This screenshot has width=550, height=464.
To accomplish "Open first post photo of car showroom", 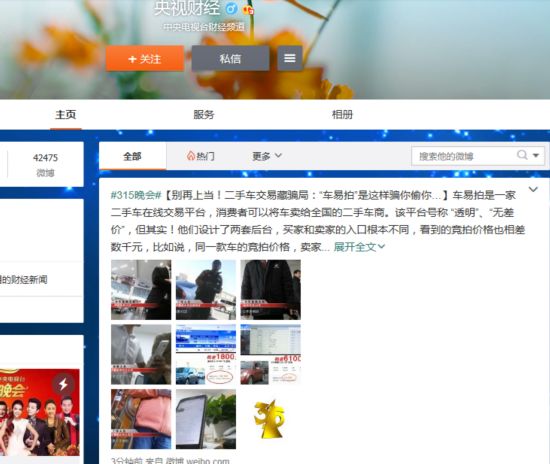I will click(x=141, y=290).
